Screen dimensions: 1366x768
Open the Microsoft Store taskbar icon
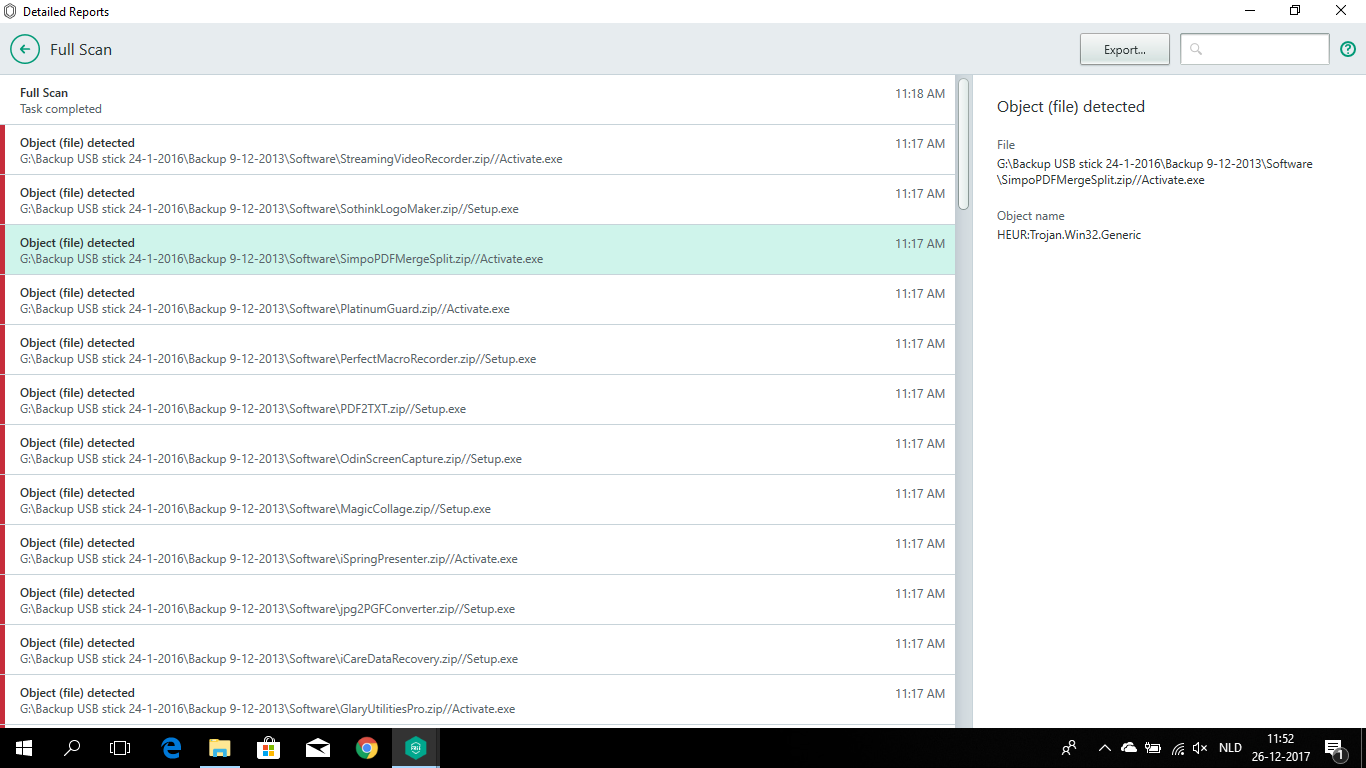pyautogui.click(x=268, y=747)
